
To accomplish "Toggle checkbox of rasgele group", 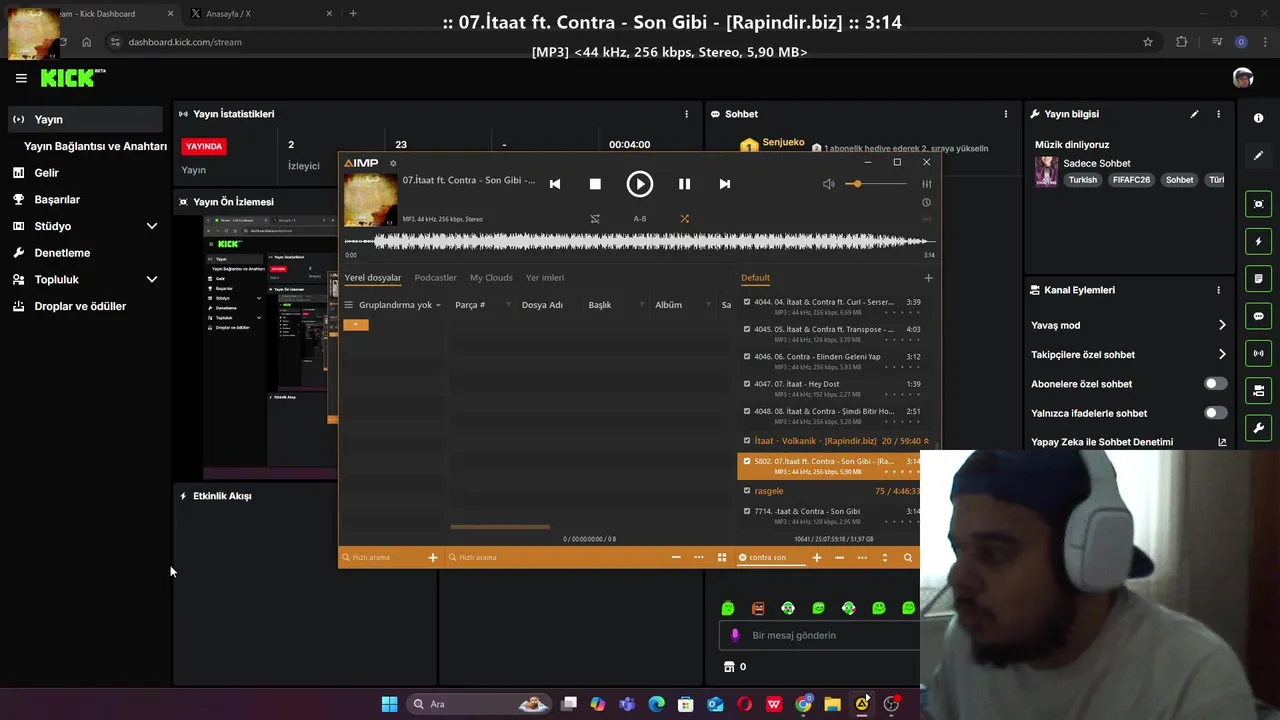I will 747,491.
